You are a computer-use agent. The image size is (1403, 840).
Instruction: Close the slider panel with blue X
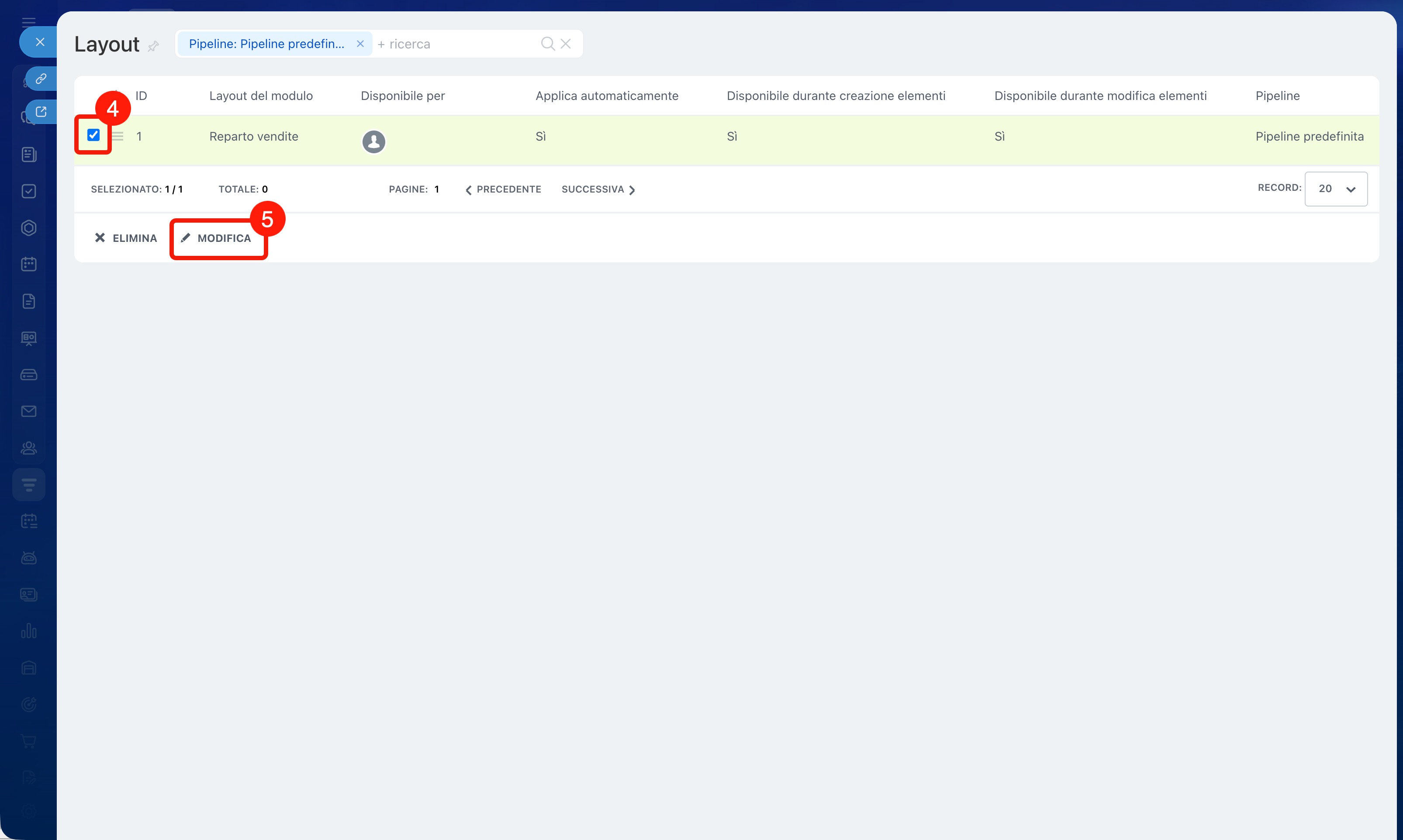40,42
